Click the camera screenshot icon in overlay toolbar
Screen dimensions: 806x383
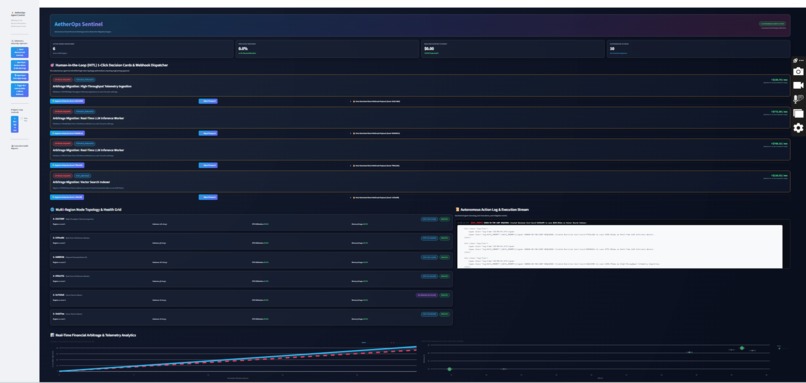click(x=798, y=71)
